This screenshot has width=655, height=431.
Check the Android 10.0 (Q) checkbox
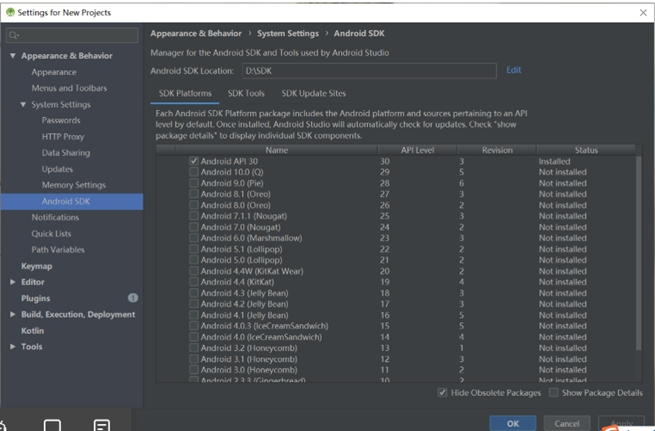point(194,172)
